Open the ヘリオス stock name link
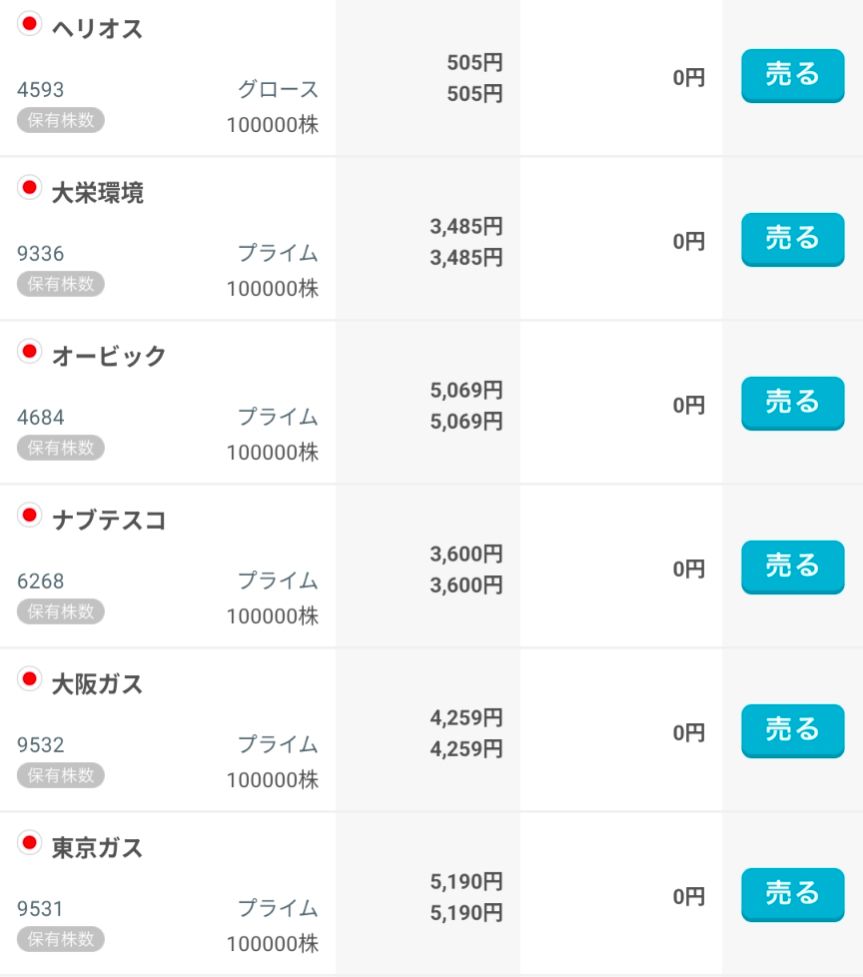This screenshot has width=863, height=977. [97, 29]
